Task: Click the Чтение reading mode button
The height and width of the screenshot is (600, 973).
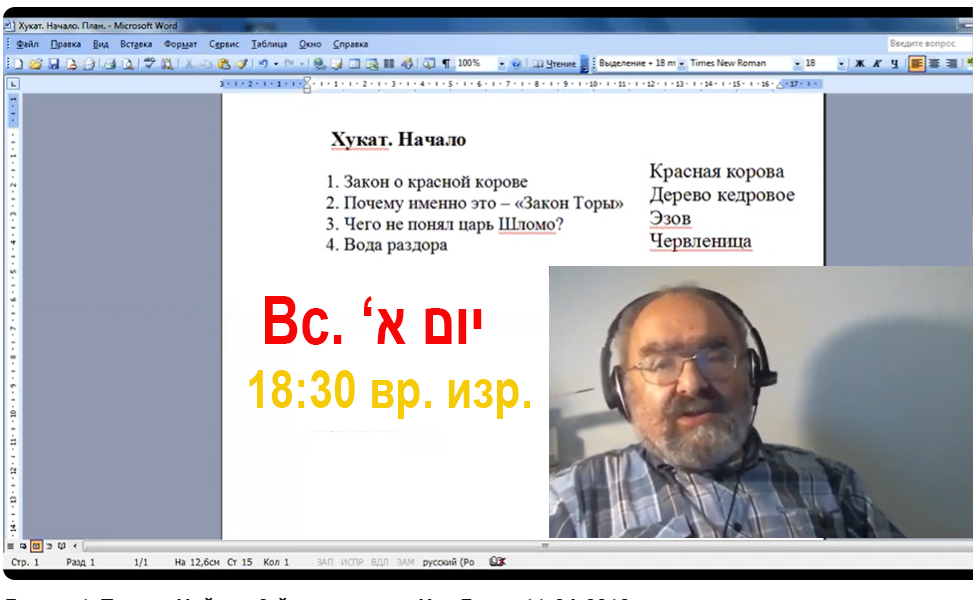Action: [555, 63]
